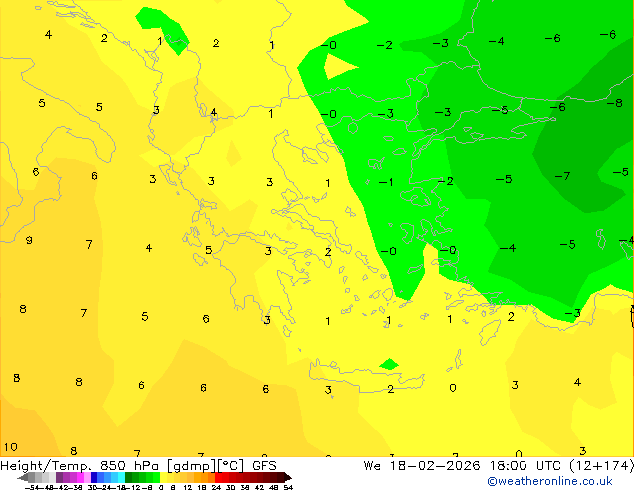Click the -8 temperature value on map
The image size is (634, 490).
point(615,103)
